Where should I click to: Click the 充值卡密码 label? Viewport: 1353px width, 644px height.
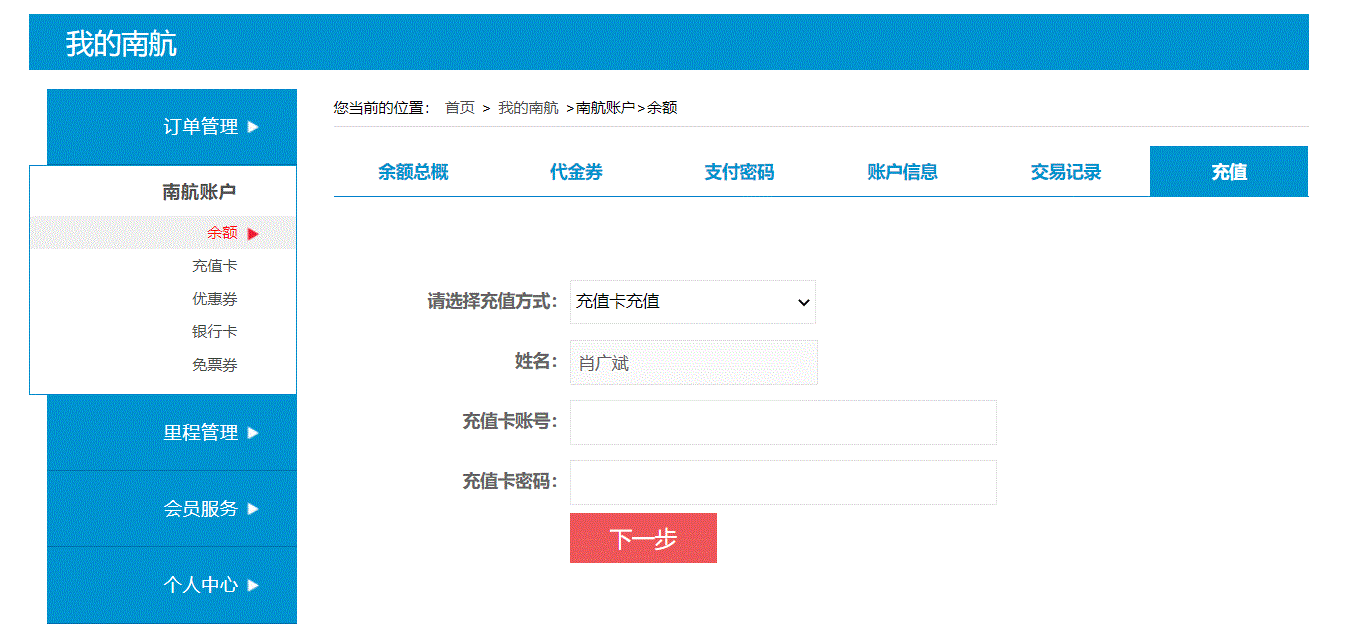point(510,482)
